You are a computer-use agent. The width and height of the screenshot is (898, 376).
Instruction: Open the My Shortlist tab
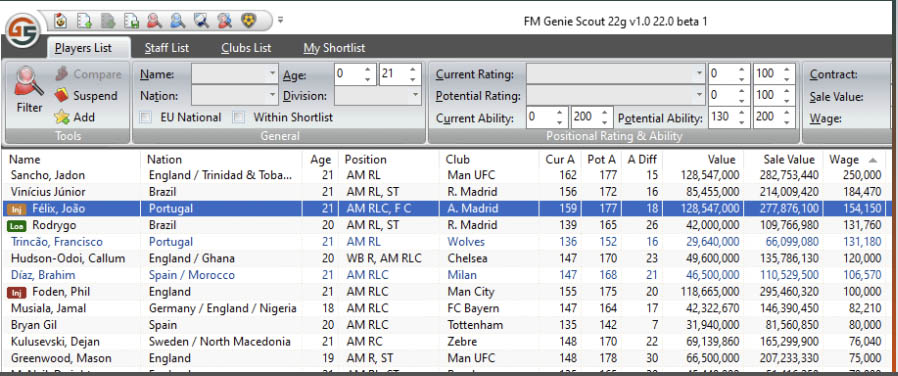(x=334, y=48)
